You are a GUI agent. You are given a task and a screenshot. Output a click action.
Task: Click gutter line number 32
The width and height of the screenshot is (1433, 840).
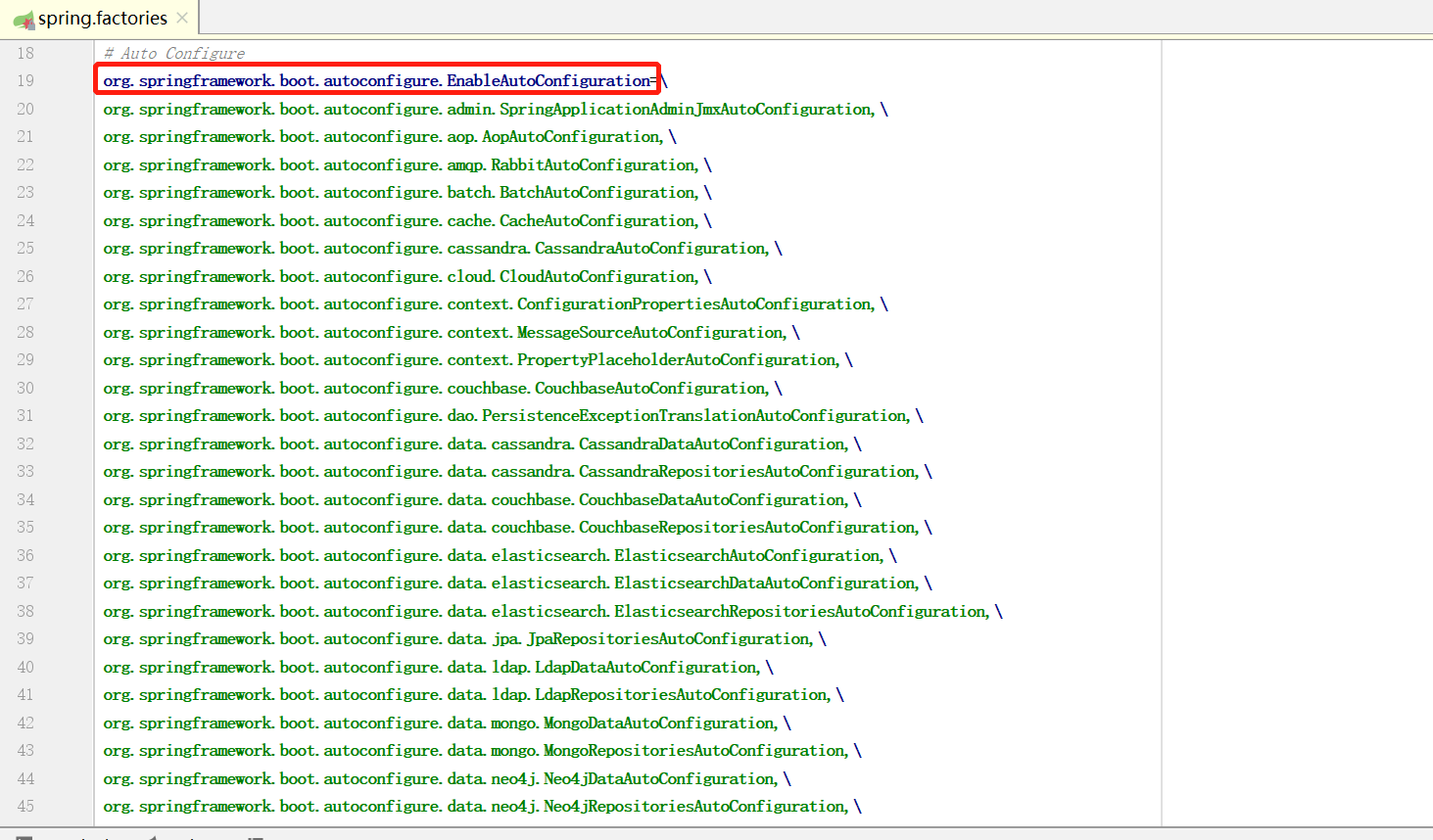pos(25,443)
